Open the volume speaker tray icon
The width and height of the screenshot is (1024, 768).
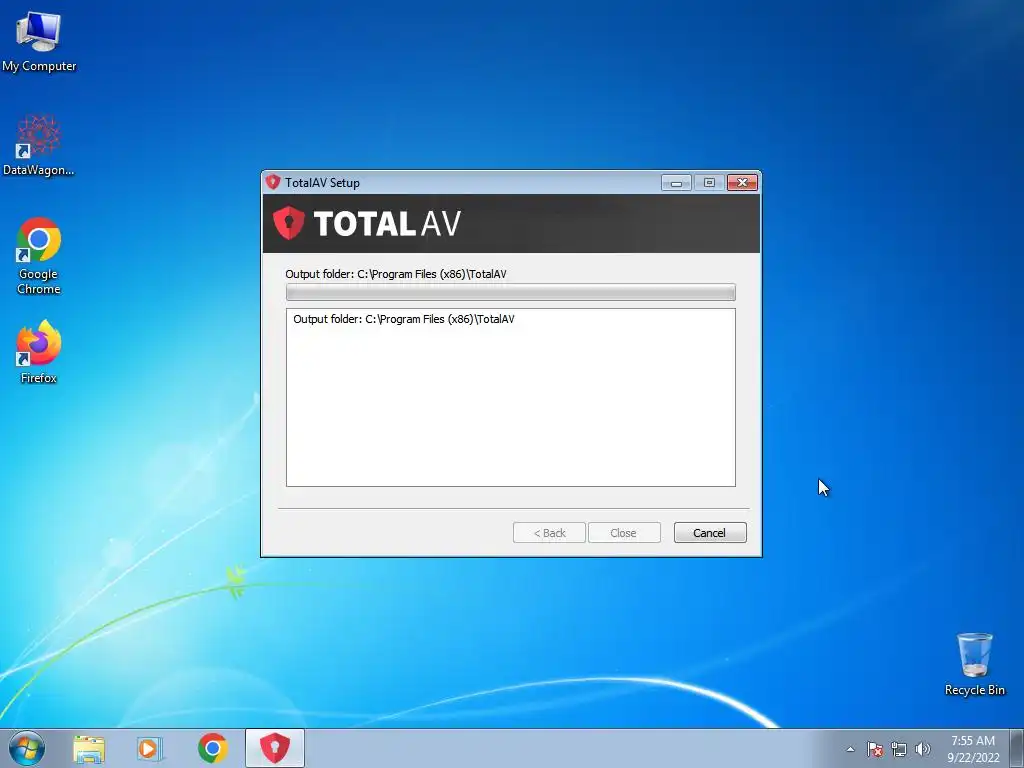(923, 749)
